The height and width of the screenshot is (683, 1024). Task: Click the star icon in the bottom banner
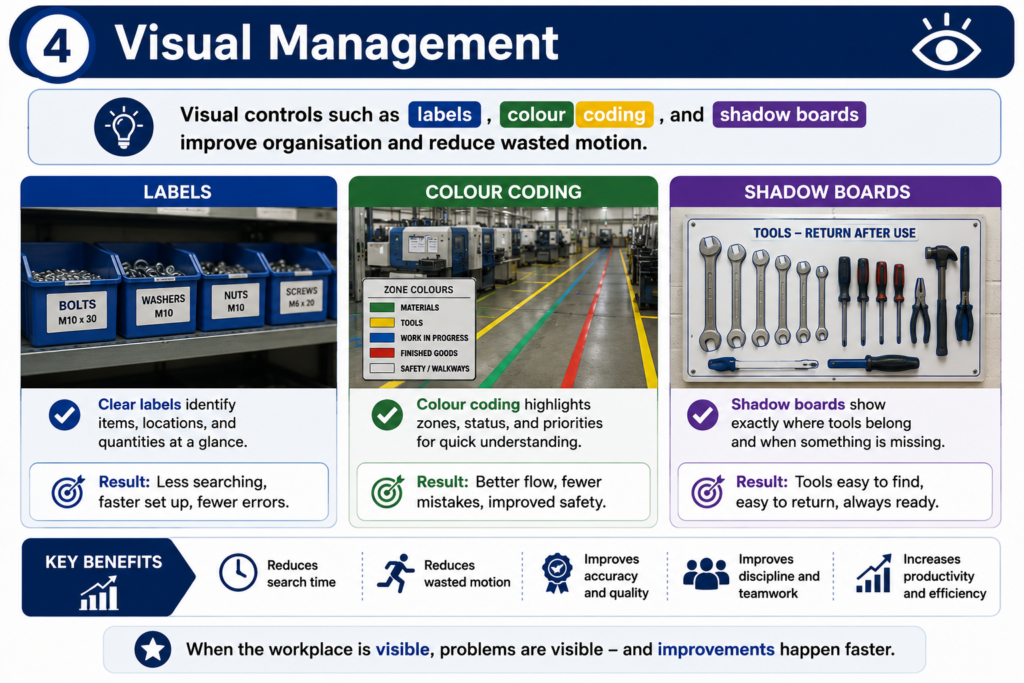tap(153, 649)
